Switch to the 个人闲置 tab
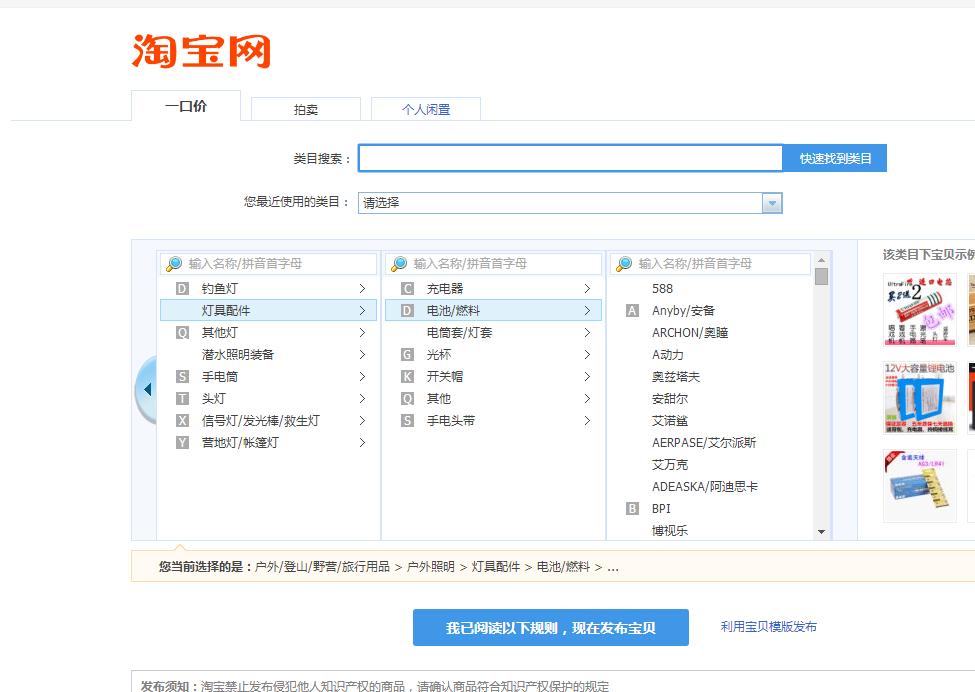The width and height of the screenshot is (975, 692). point(425,108)
